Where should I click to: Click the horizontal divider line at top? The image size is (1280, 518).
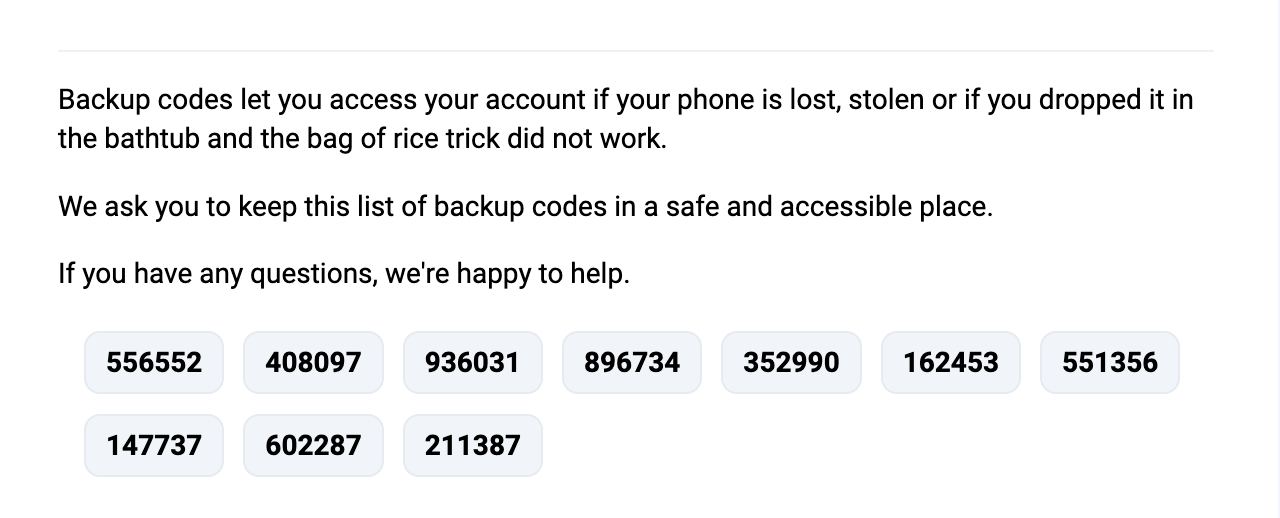click(636, 50)
